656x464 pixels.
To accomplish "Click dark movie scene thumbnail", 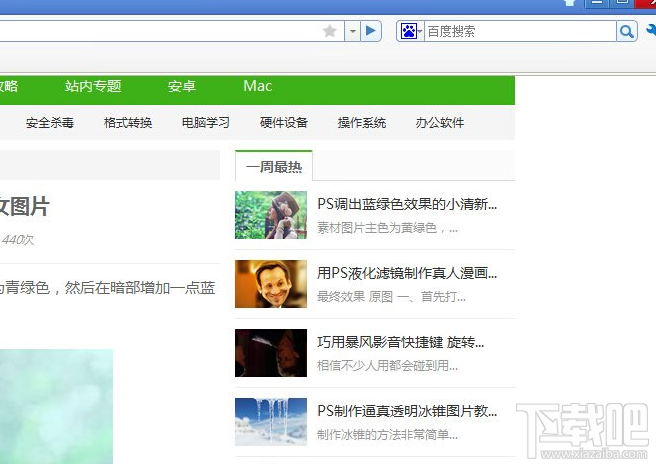I will [271, 353].
